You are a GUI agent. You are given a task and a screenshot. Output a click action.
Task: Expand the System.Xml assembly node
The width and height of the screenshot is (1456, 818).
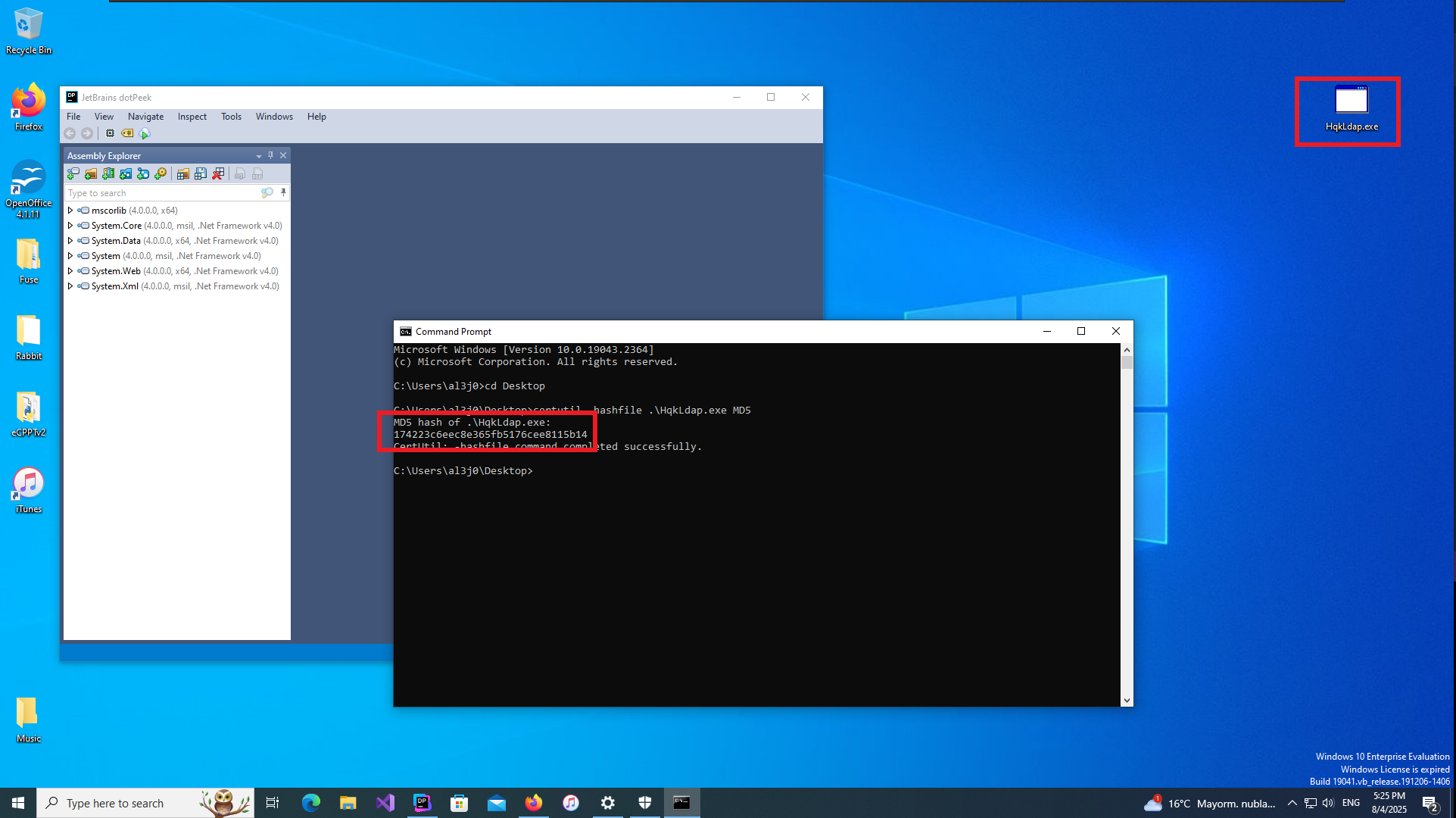[x=70, y=286]
